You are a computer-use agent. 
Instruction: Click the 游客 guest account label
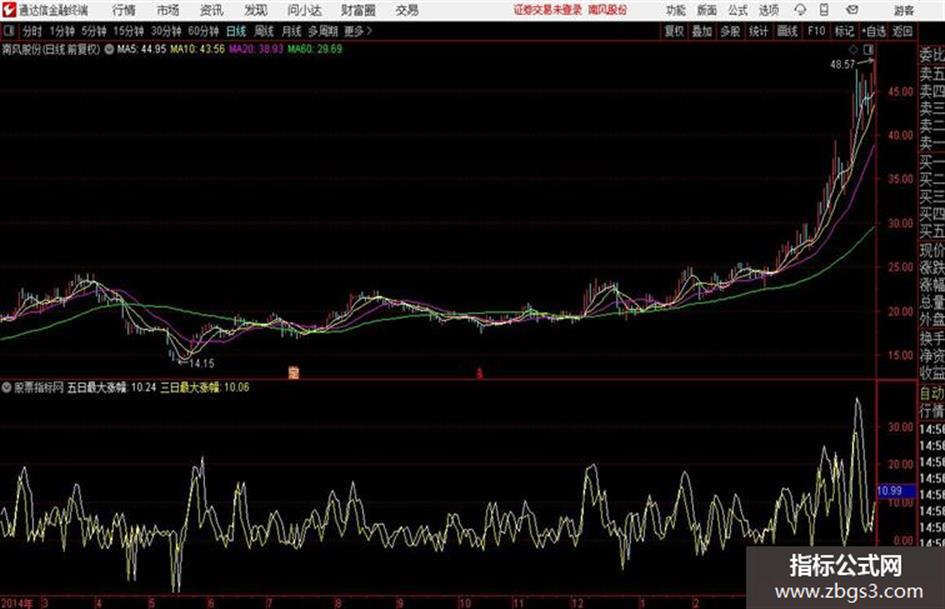click(x=903, y=10)
